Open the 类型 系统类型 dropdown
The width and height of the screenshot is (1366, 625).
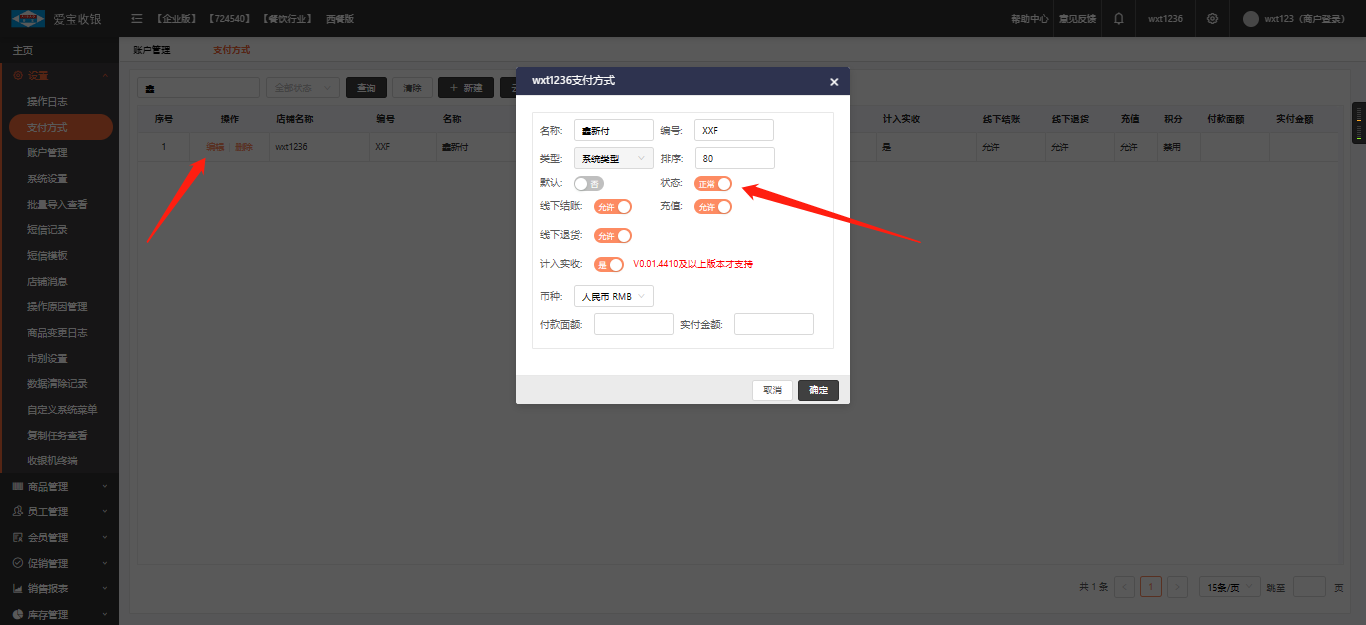click(x=613, y=158)
